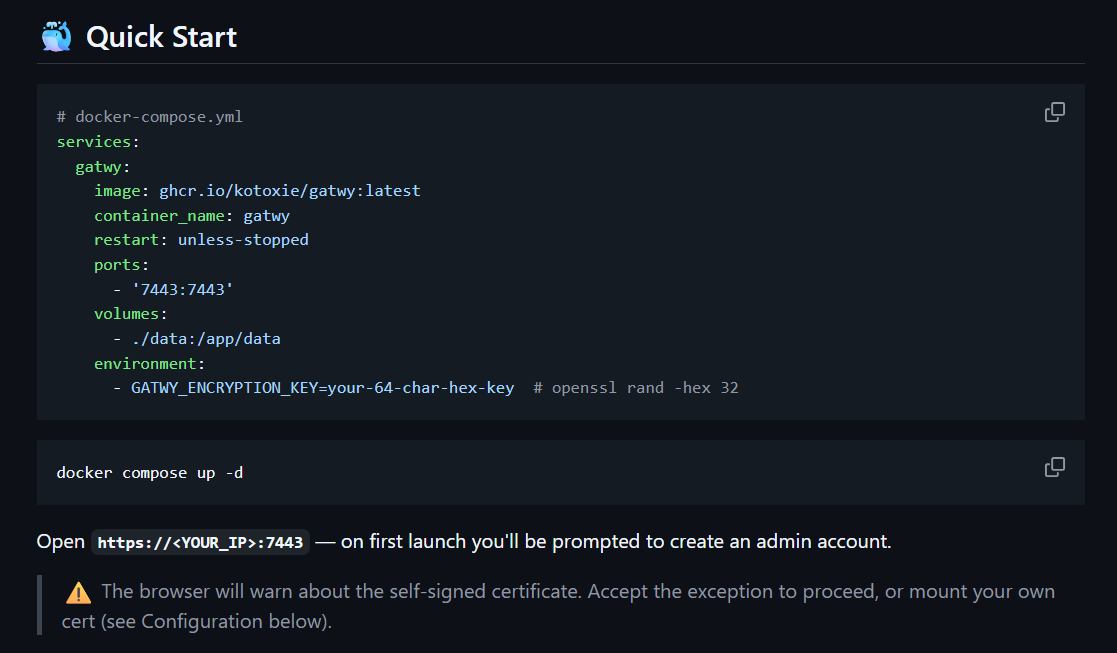Viewport: 1117px width, 653px height.
Task: Select the GATWY_ENCRYPTION_KEY environment variable line
Action: coord(322,387)
